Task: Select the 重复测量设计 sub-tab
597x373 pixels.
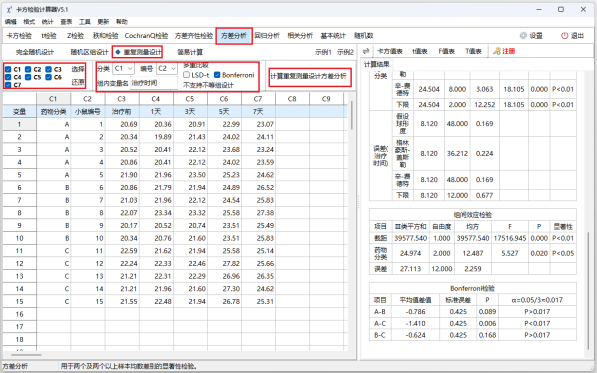Action: (139, 52)
